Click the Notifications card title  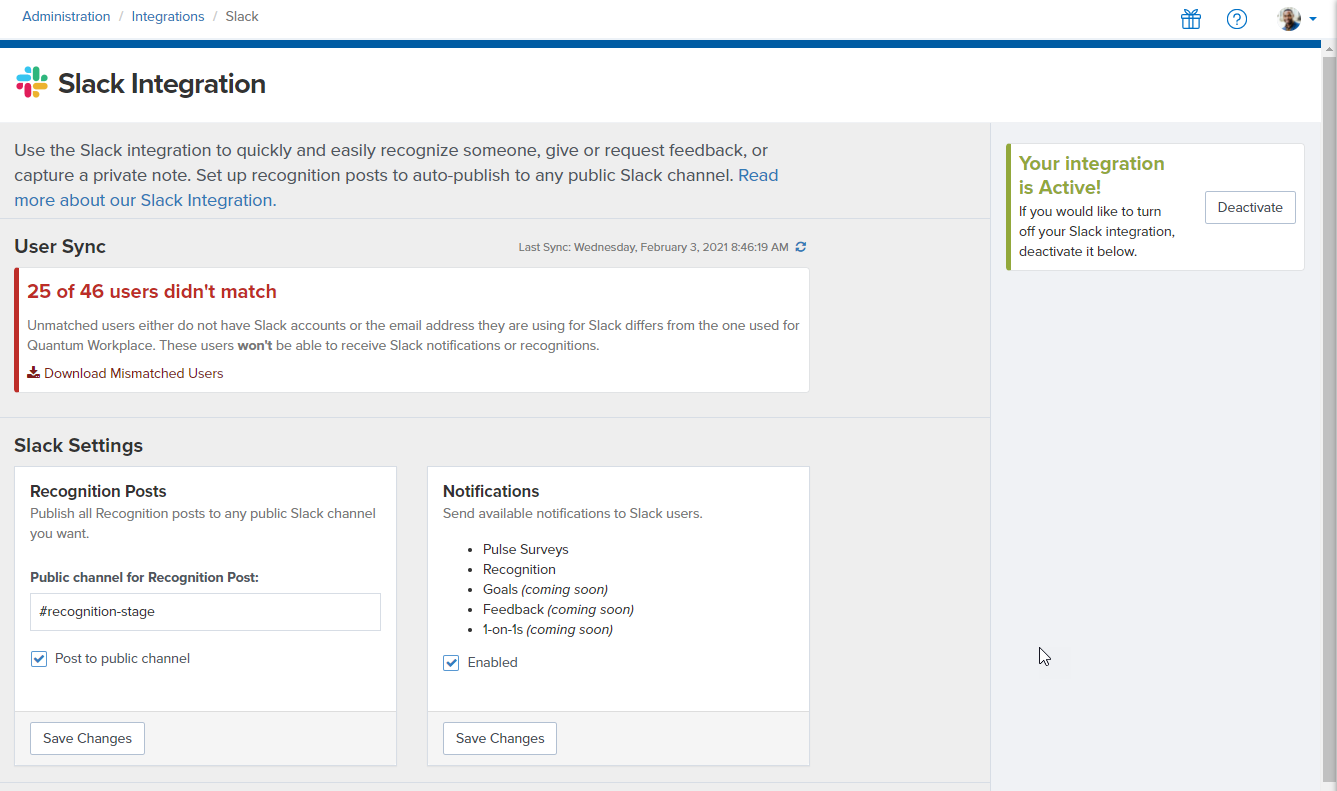click(x=491, y=491)
